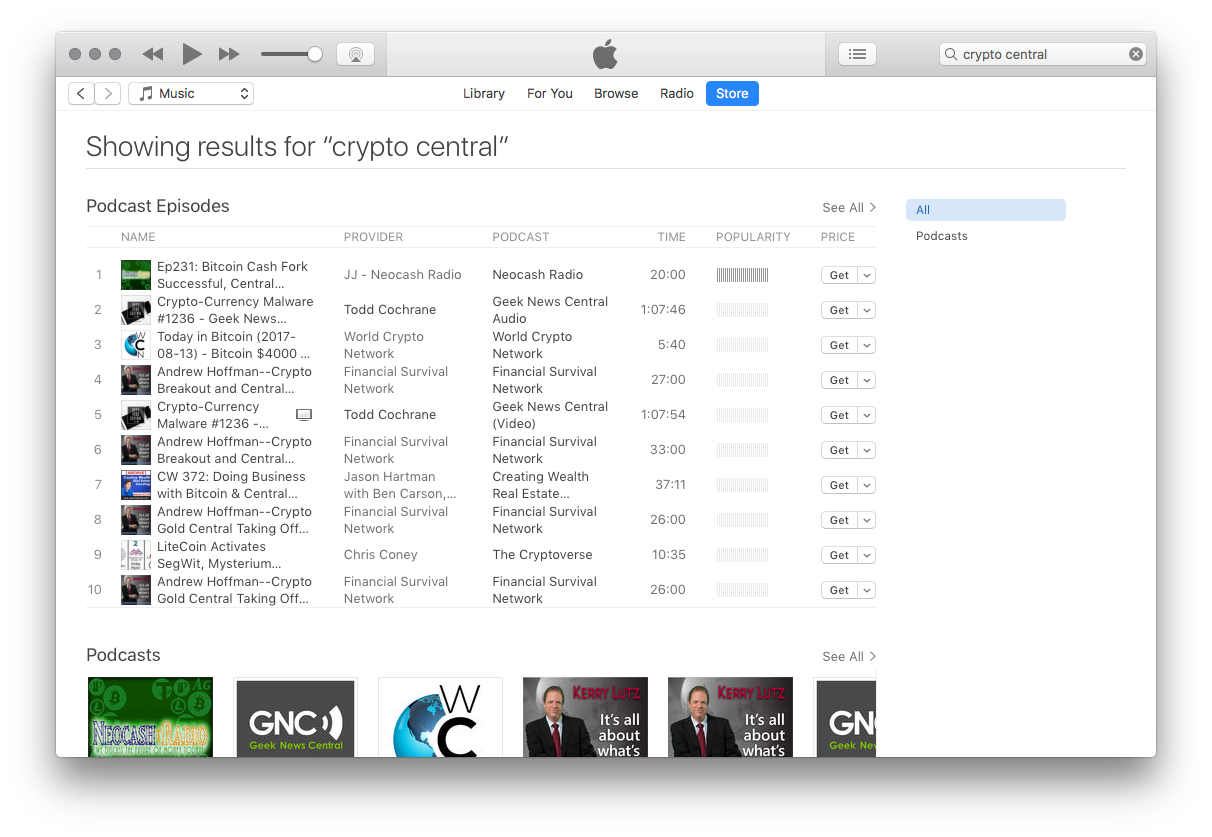Sort by the NAME column header

tap(138, 237)
